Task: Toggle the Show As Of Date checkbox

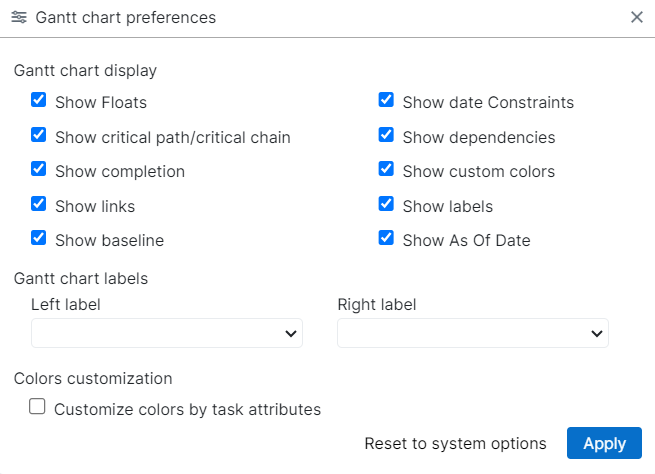Action: point(386,239)
